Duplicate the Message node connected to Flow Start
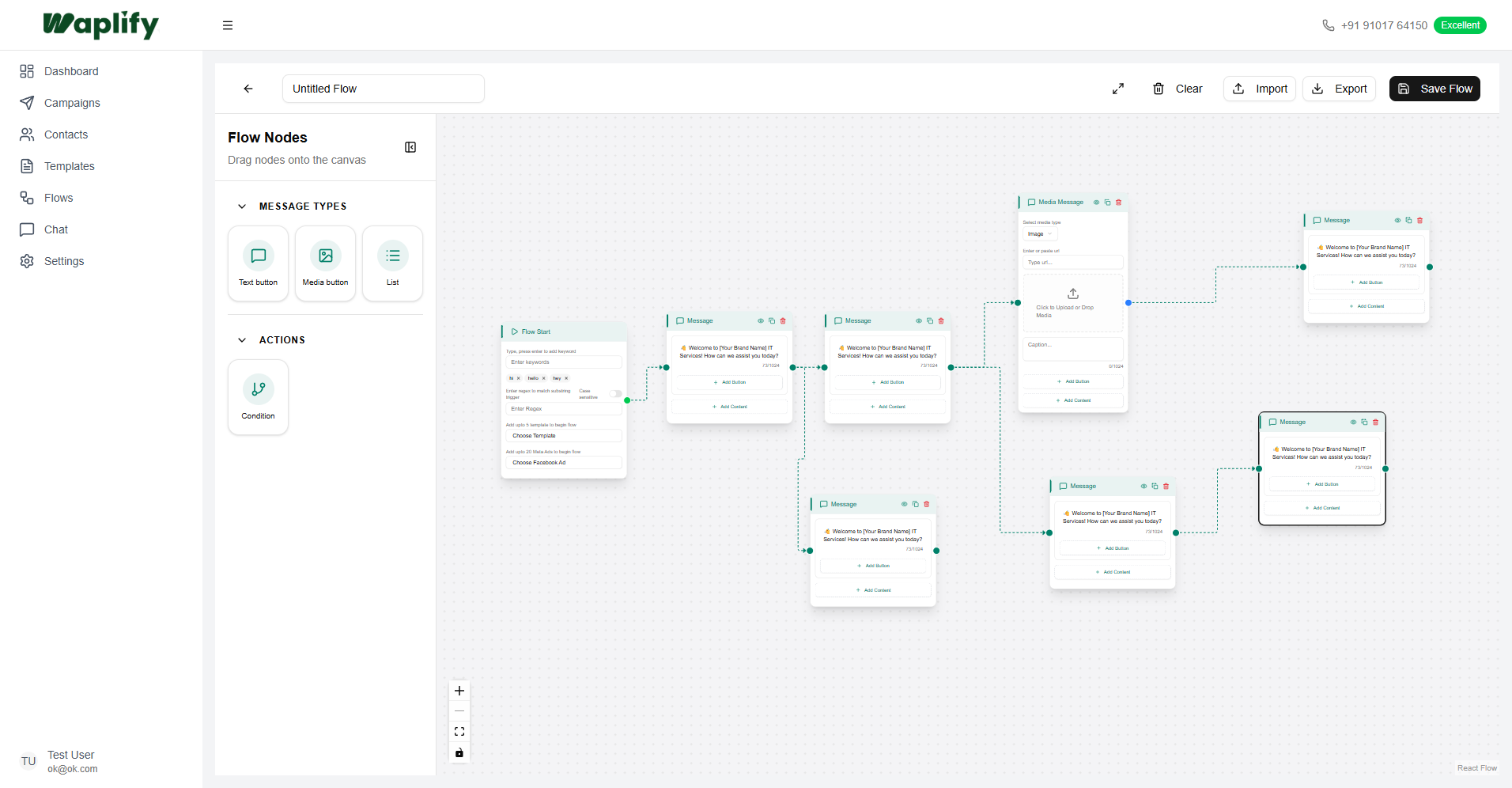This screenshot has width=1512, height=788. click(772, 321)
